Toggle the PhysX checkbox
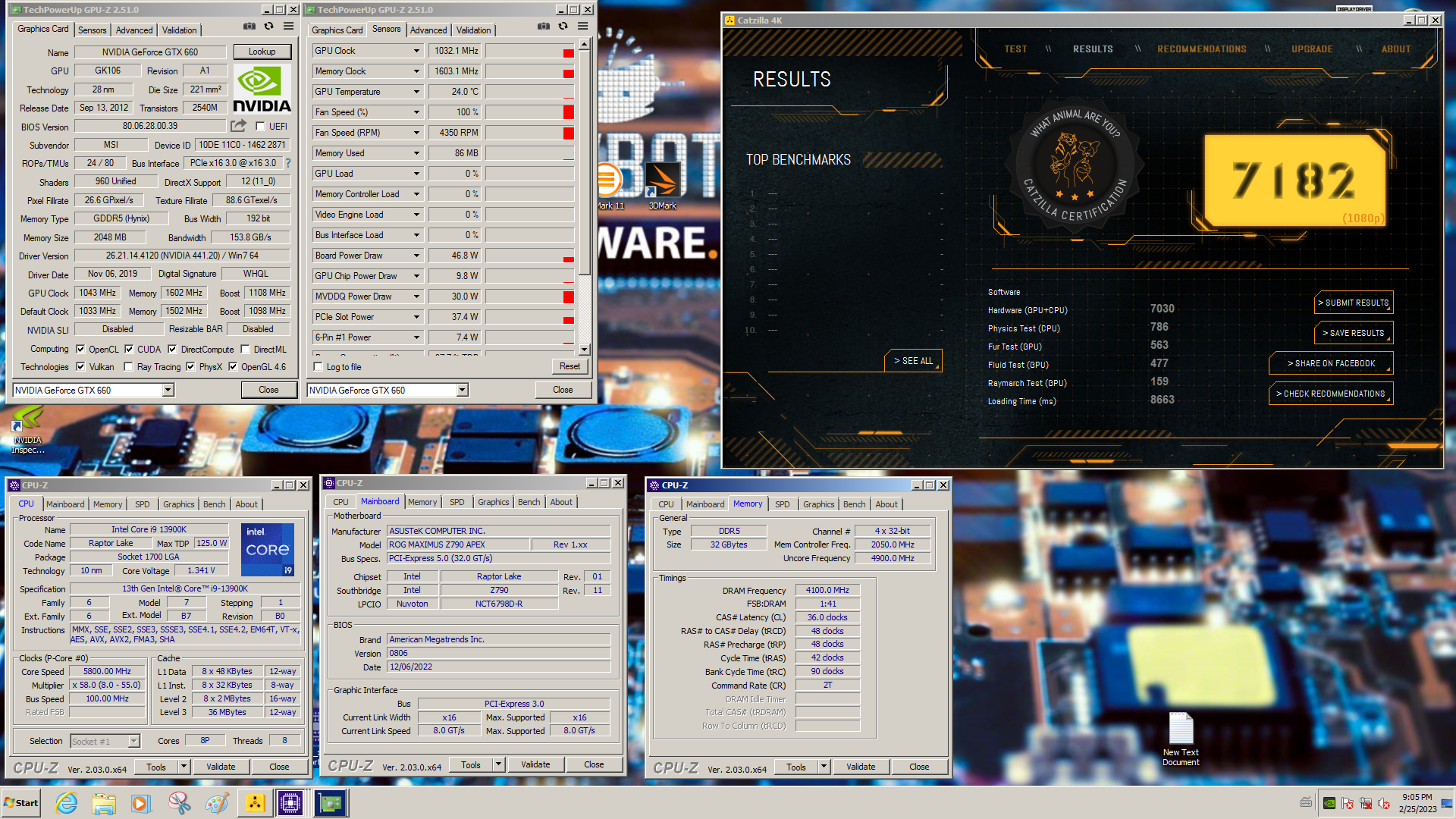This screenshot has height=819, width=1456. pos(190,367)
